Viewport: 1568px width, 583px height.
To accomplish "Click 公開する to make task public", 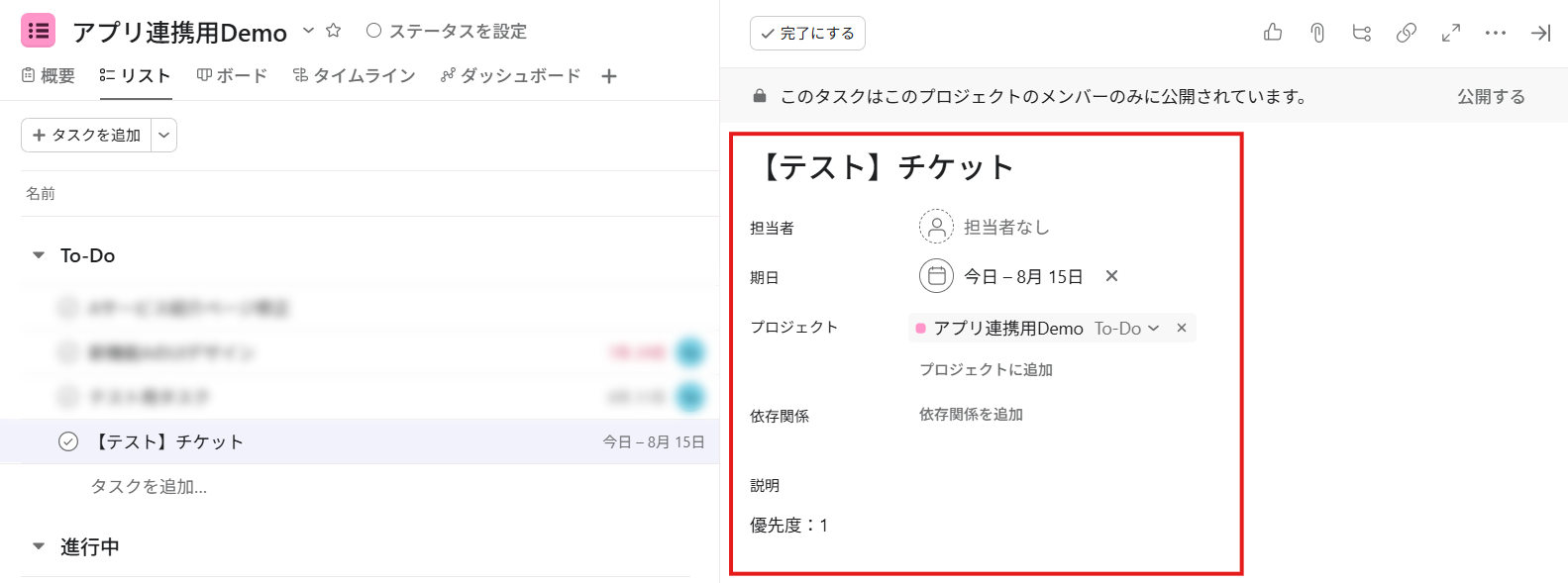I will 1491,96.
